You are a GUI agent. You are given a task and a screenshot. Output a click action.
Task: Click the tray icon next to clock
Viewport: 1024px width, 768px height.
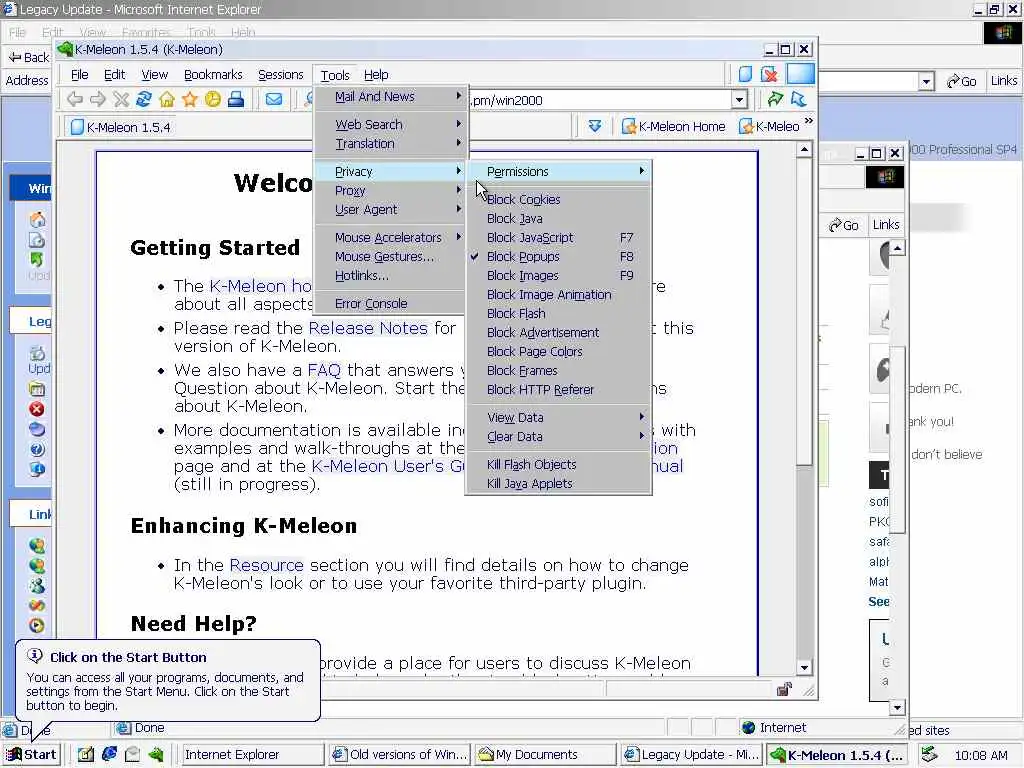929,755
